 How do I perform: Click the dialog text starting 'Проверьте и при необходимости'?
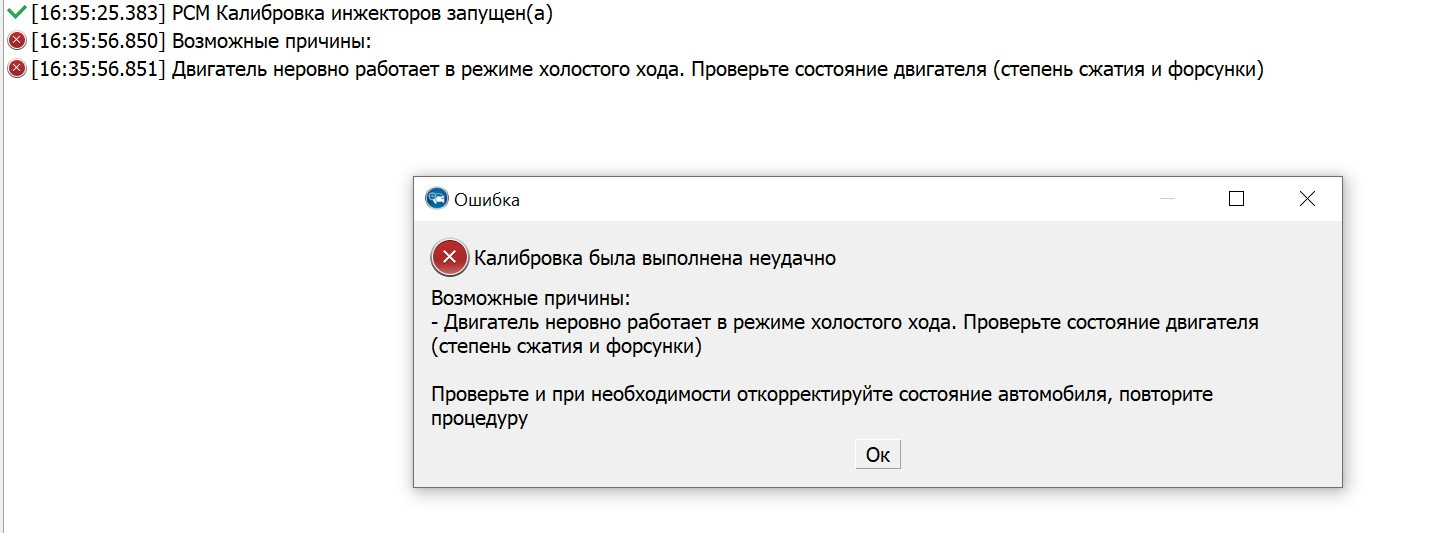tap(822, 406)
